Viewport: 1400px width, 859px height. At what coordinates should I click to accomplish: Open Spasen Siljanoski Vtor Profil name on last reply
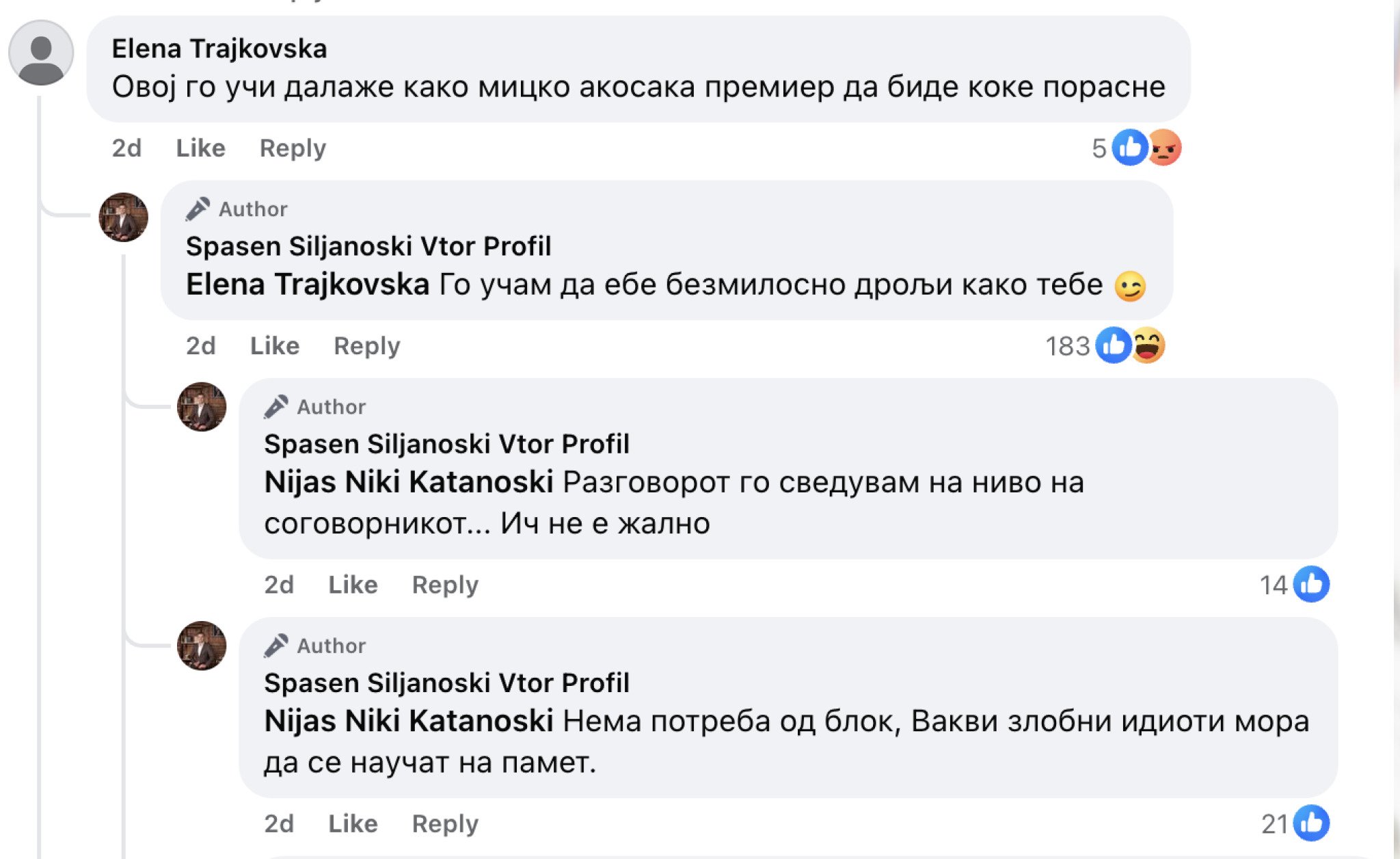click(446, 683)
